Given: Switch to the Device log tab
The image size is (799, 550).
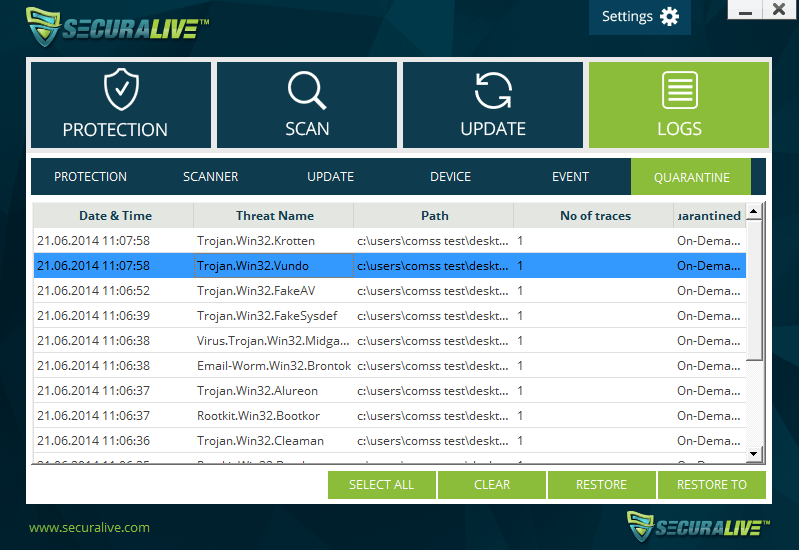Looking at the screenshot, I should pos(450,177).
